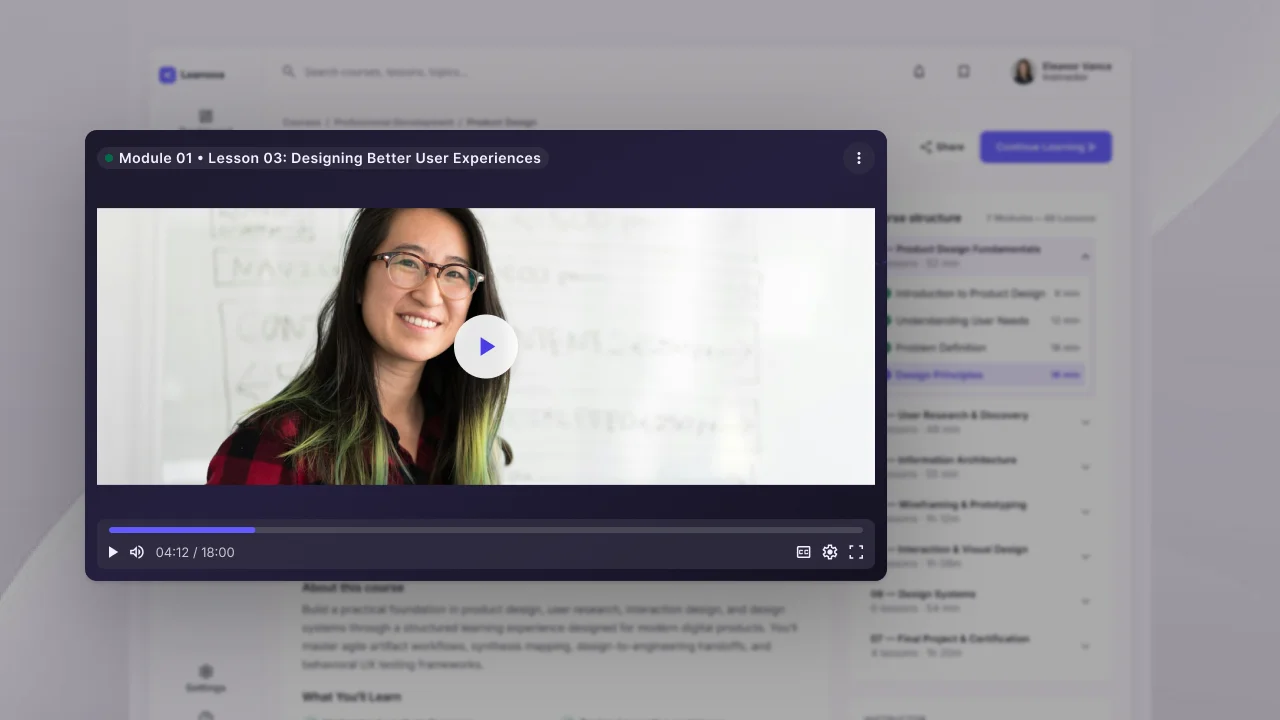
Task: Collapse the Product Design Fundamentals module
Action: 1085,256
